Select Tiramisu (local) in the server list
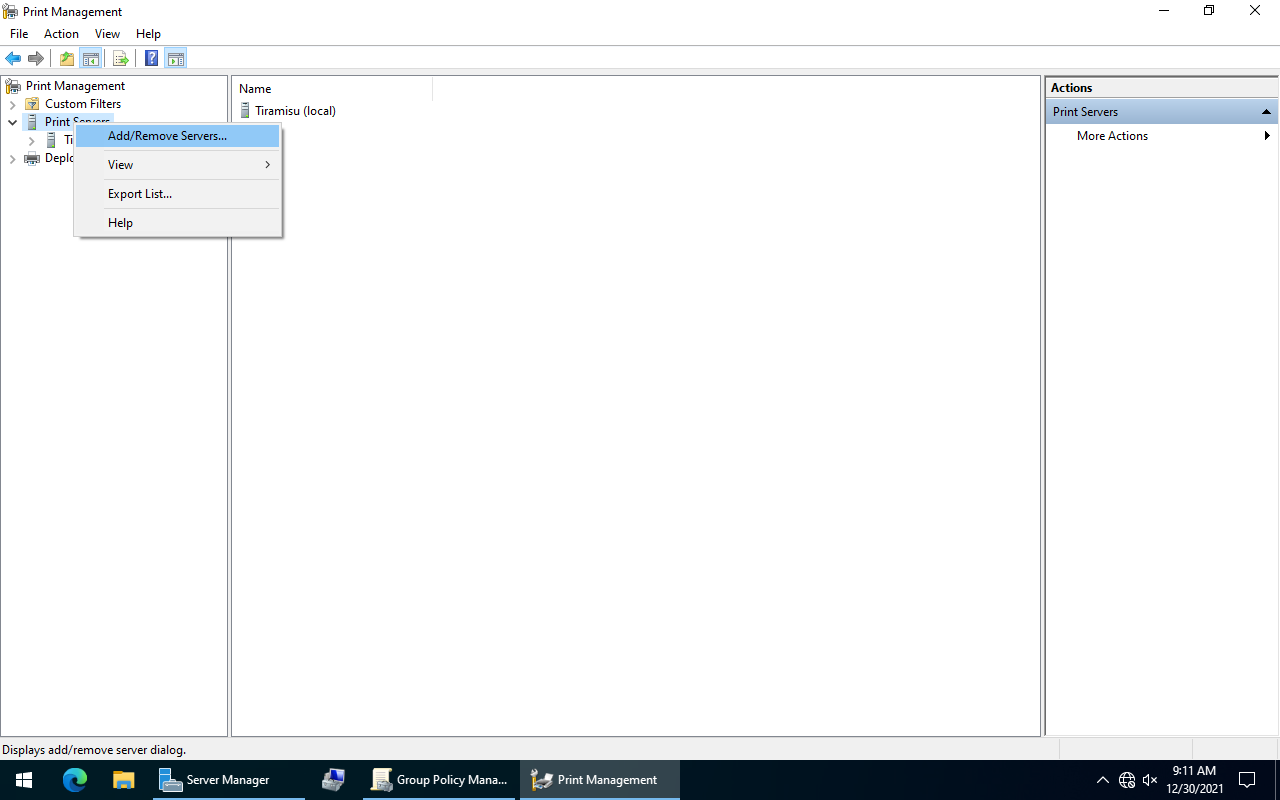The height and width of the screenshot is (800, 1280). [x=295, y=110]
